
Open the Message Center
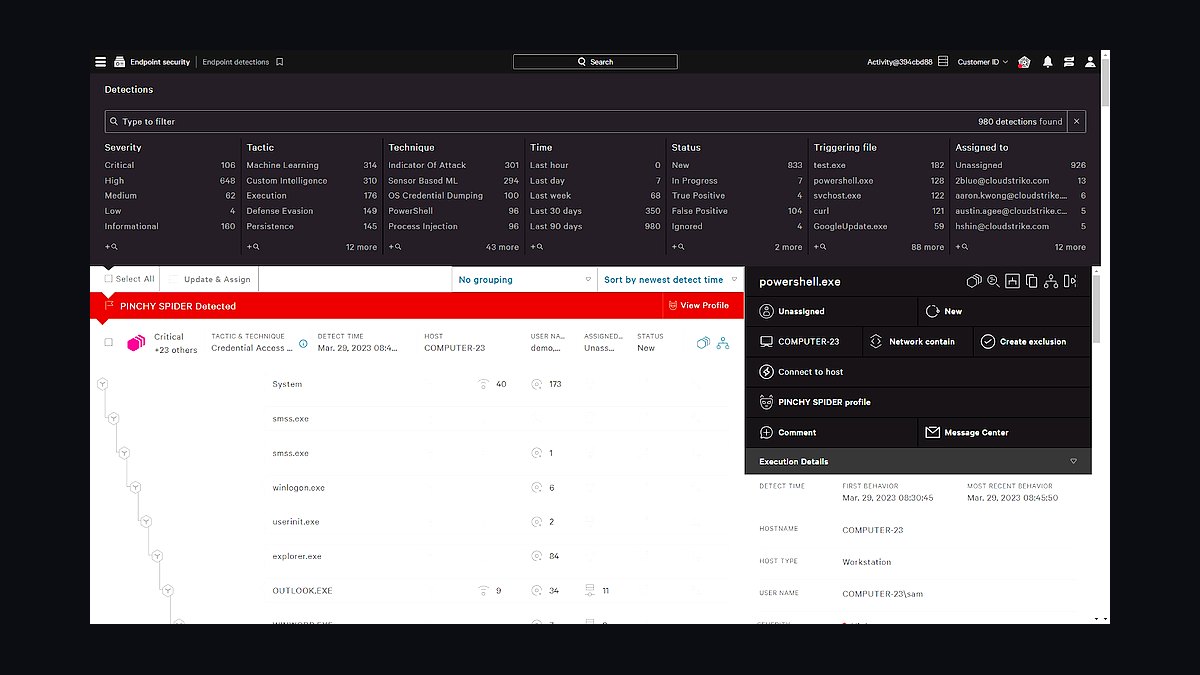pyautogui.click(x=1005, y=433)
